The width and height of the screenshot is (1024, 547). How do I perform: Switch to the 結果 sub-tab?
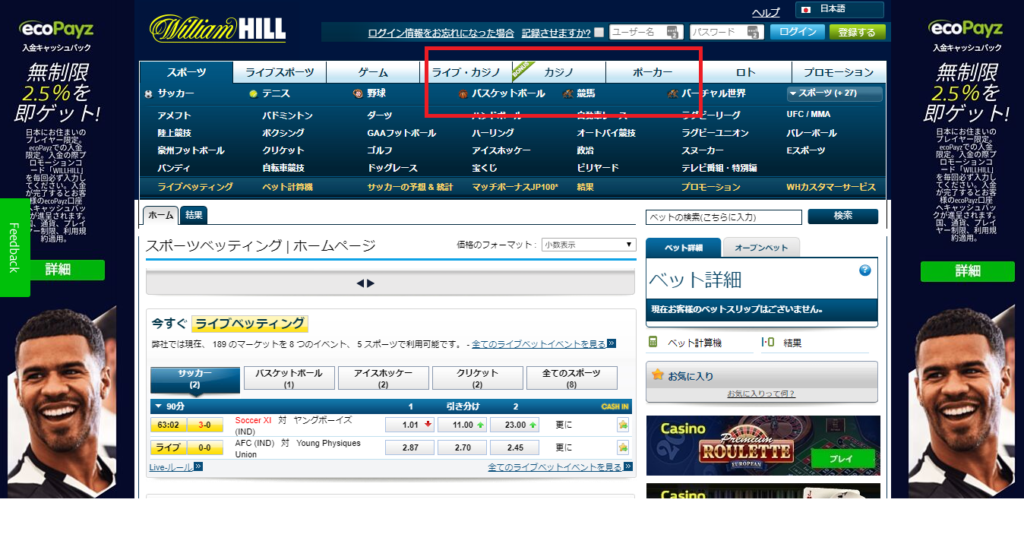(x=194, y=215)
